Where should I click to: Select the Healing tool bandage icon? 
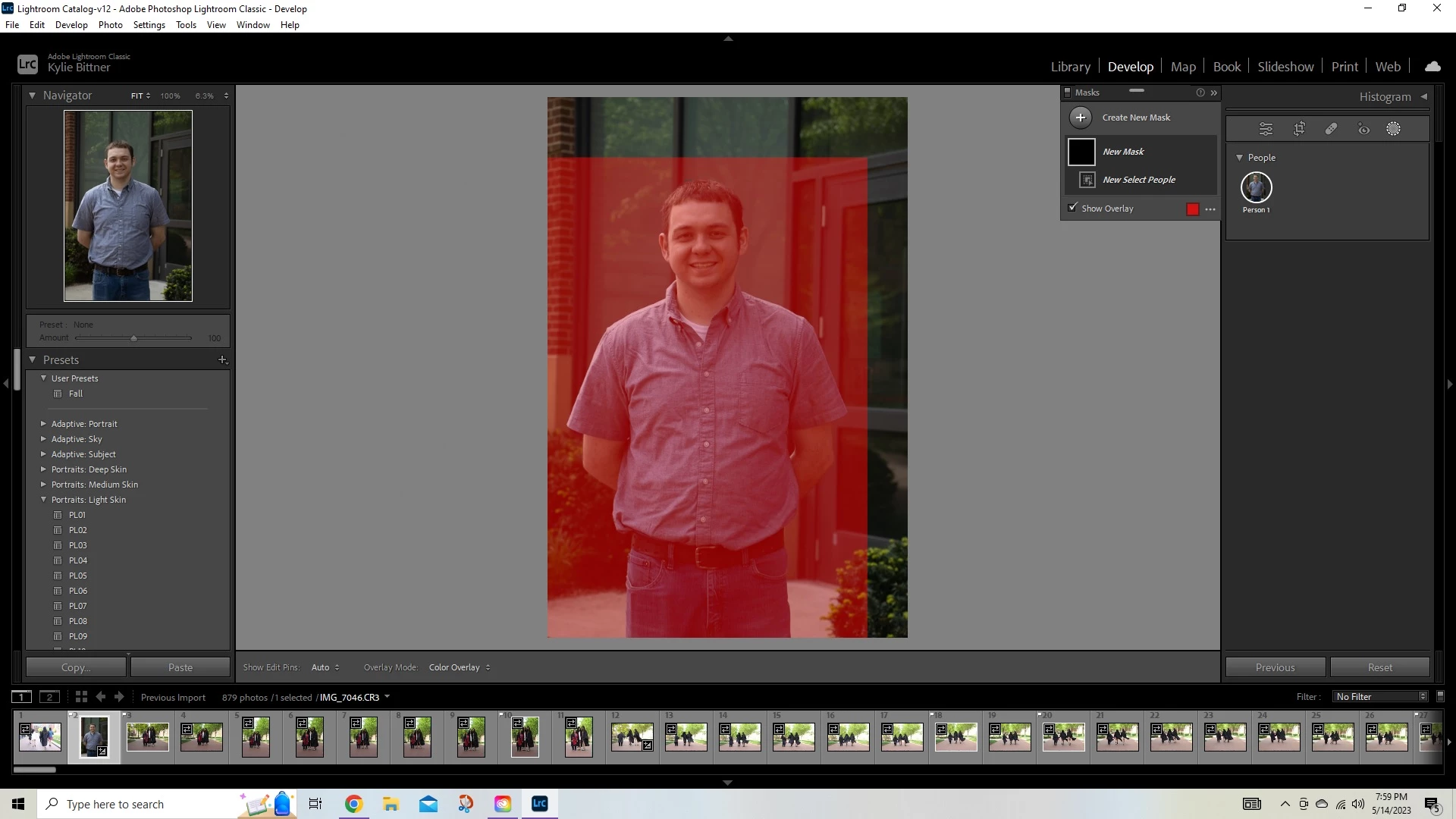[1331, 129]
